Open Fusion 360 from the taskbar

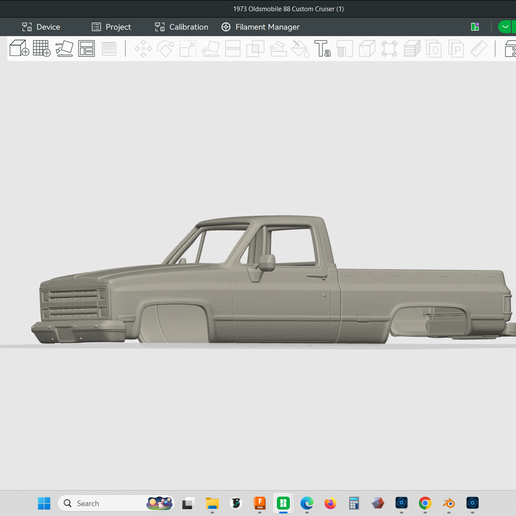click(x=260, y=503)
